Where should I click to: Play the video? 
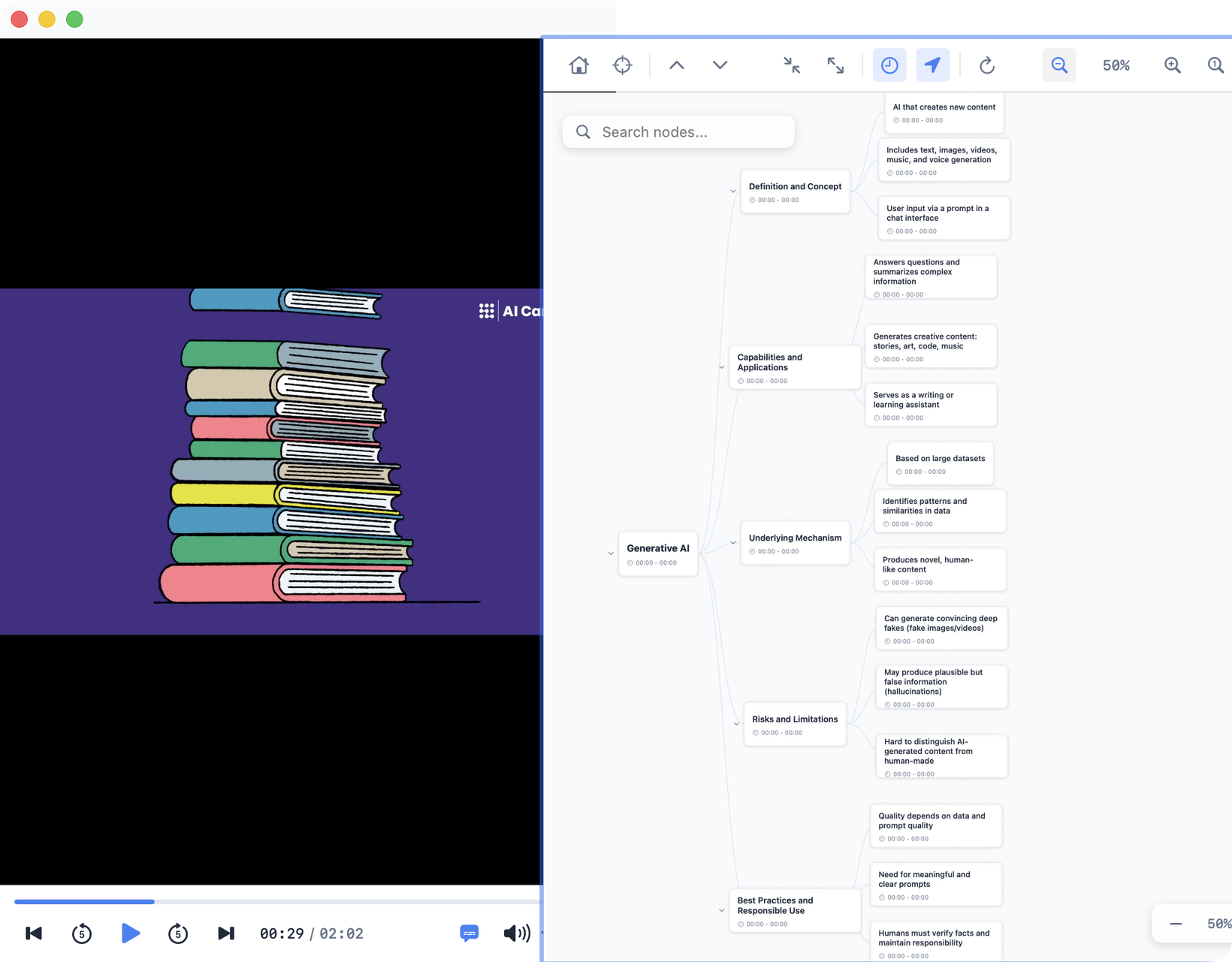point(130,933)
